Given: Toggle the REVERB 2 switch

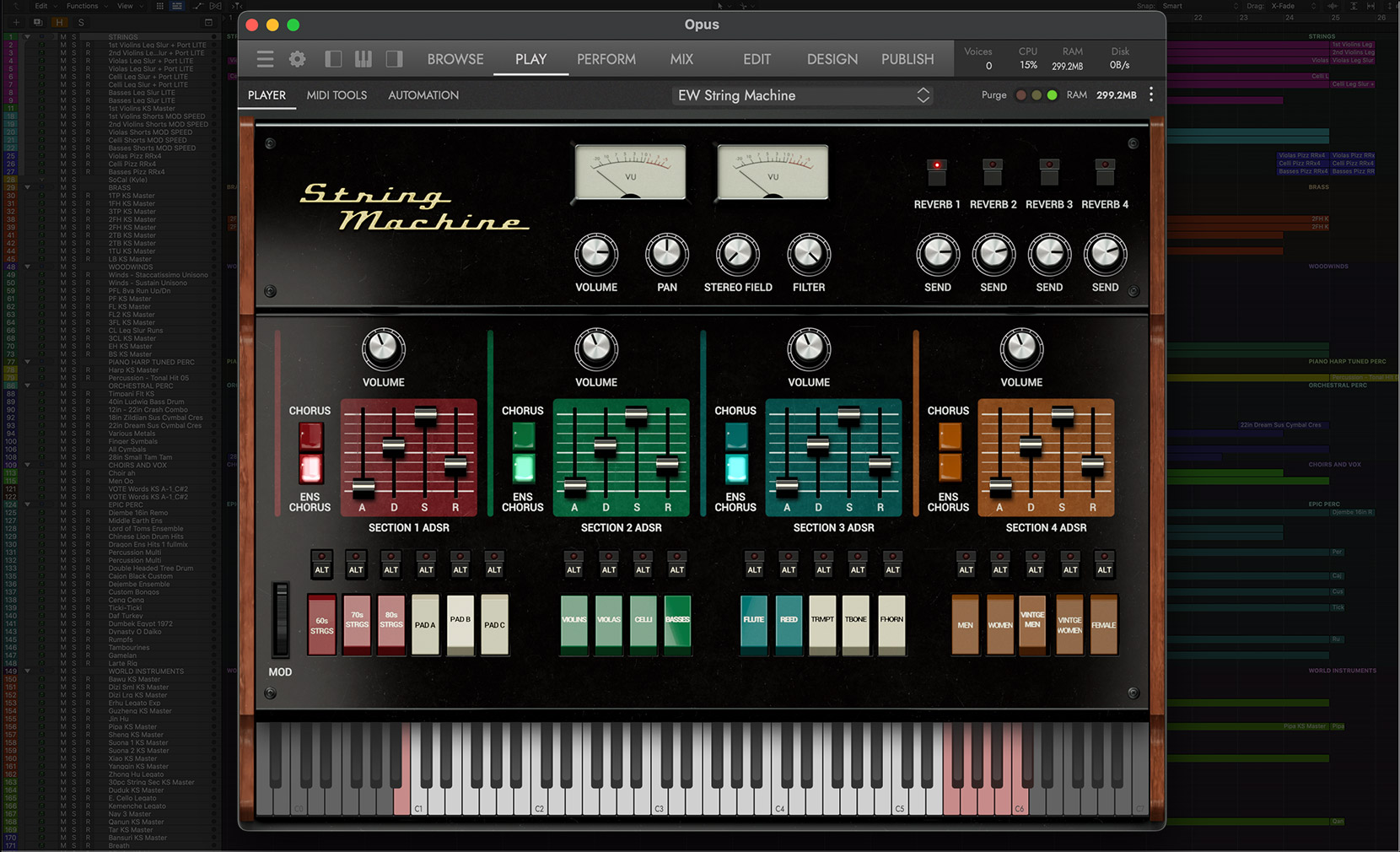Looking at the screenshot, I should pyautogui.click(x=993, y=172).
